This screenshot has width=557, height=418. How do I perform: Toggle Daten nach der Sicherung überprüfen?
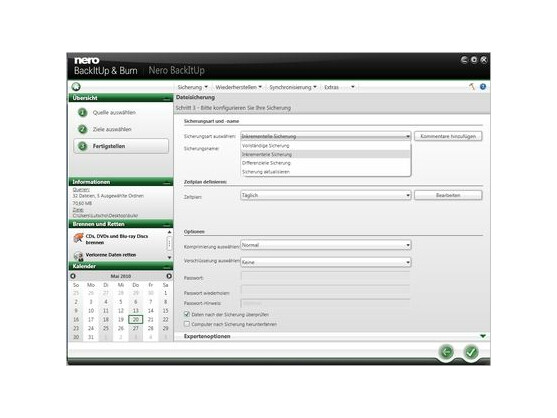click(x=187, y=314)
